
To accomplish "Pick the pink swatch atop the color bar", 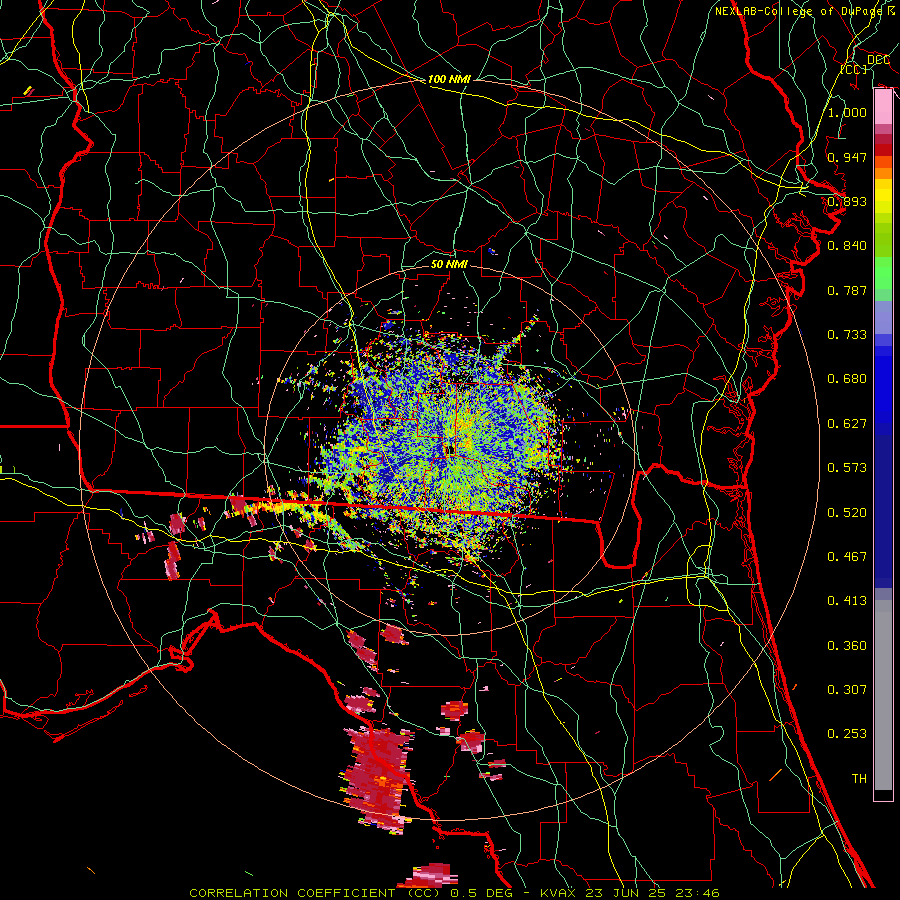I will point(883,107).
